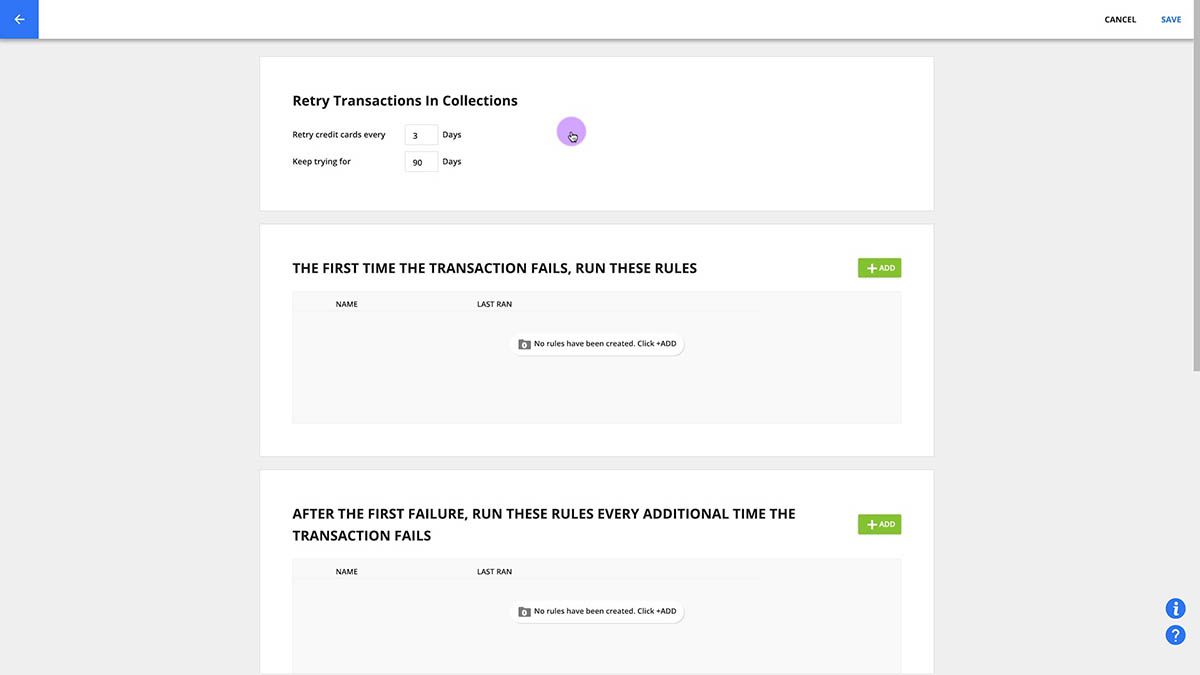1200x675 pixels.
Task: Click the plus icon on second ADD button
Action: pos(871,524)
